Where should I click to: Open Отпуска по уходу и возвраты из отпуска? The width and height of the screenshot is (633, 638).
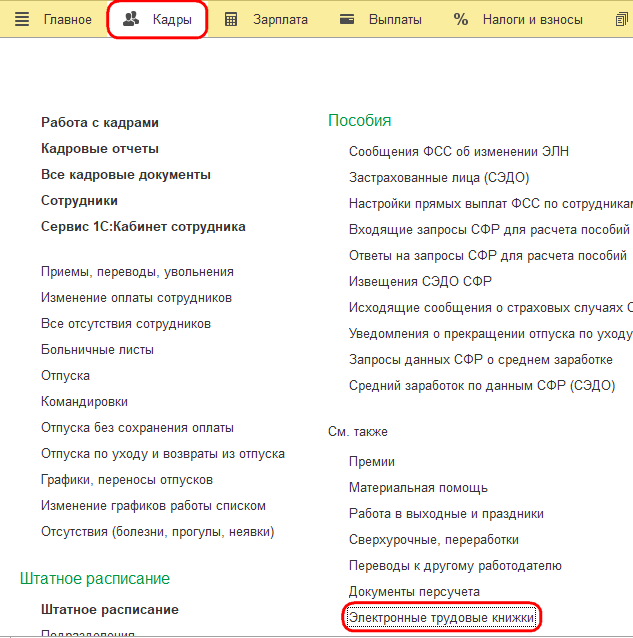pos(163,454)
